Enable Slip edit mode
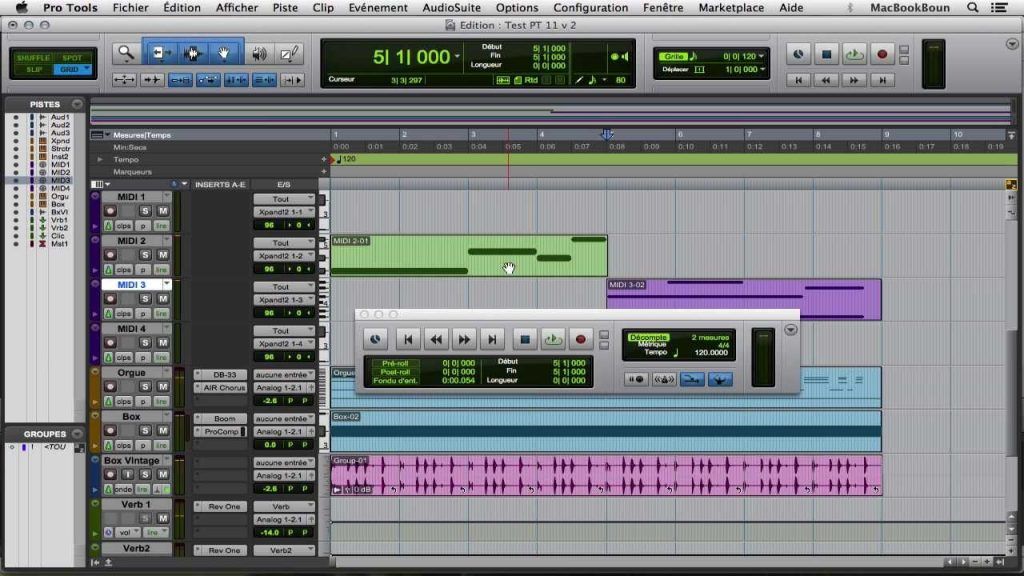Viewport: 1024px width, 576px height. (x=33, y=69)
